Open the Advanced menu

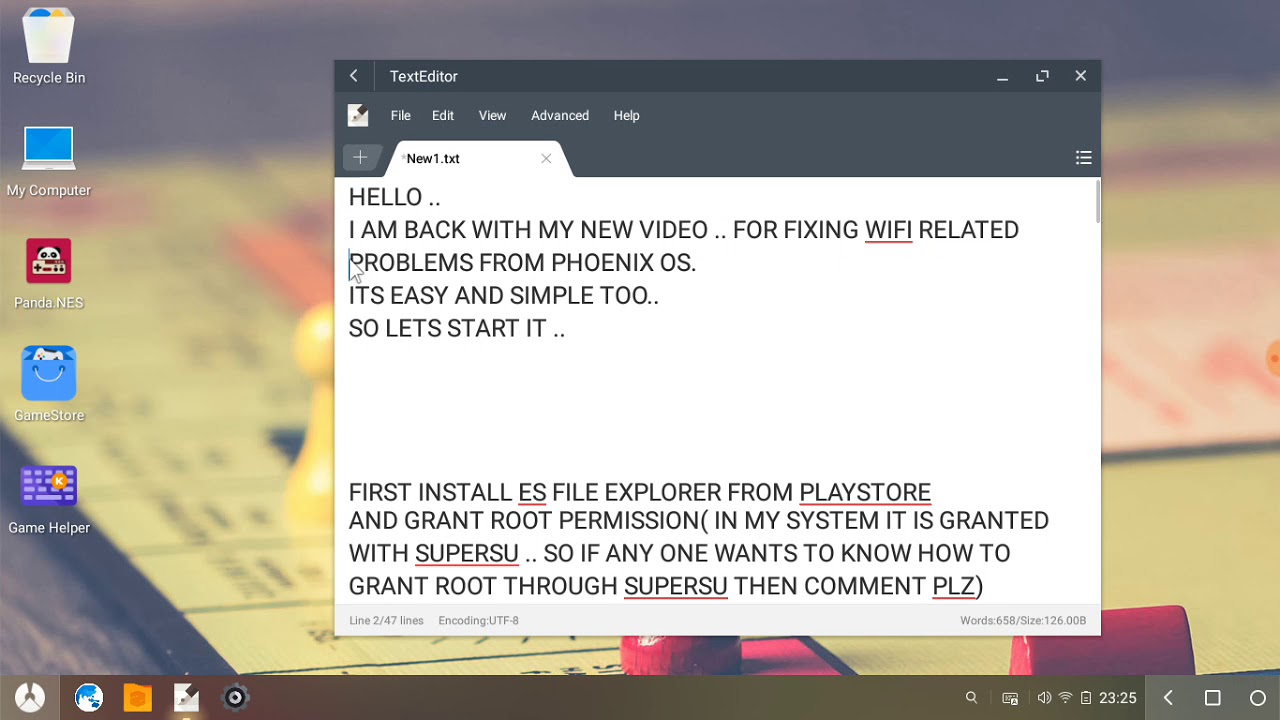(560, 116)
